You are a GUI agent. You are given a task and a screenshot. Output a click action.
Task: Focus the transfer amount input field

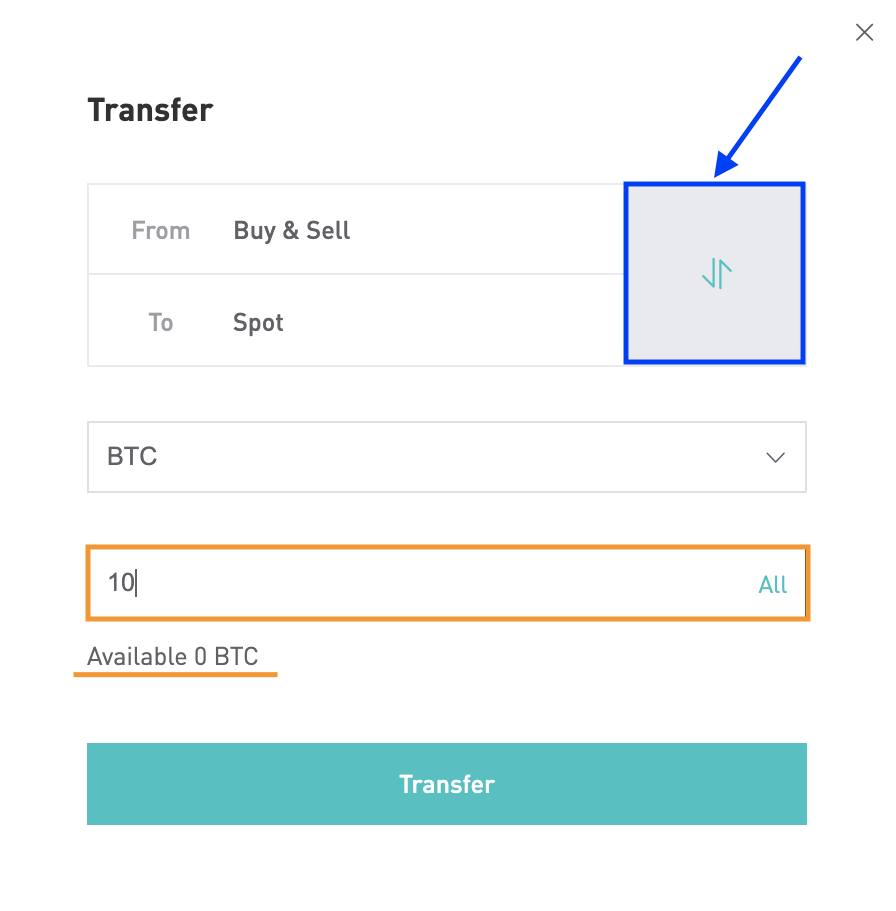(447, 583)
